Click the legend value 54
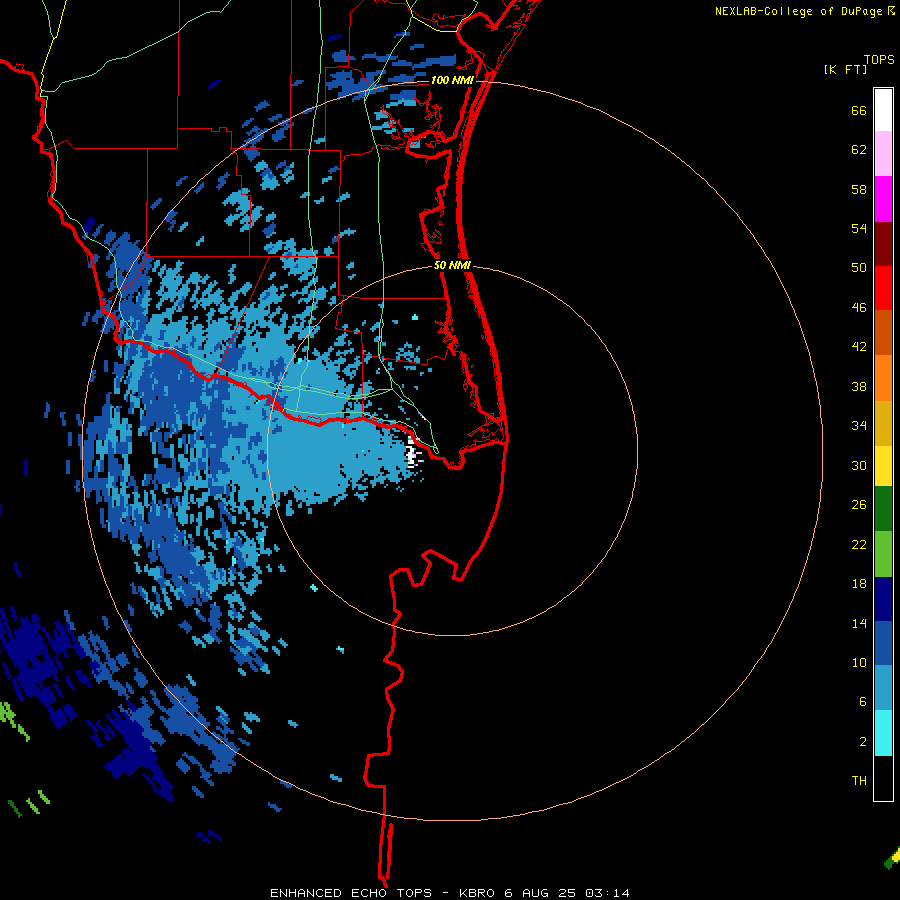Viewport: 900px width, 900px height. pos(859,228)
